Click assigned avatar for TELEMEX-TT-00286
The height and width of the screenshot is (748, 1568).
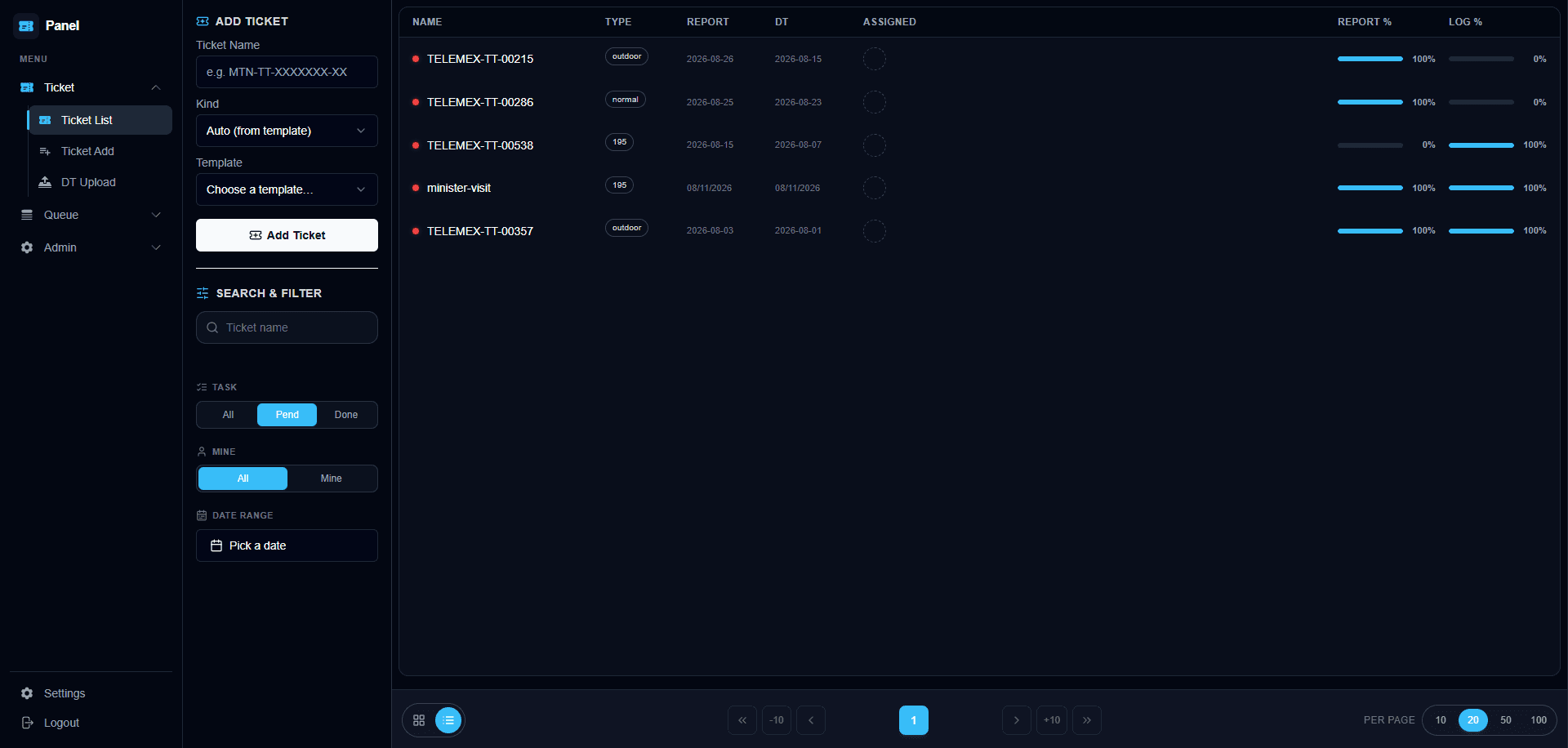click(x=875, y=102)
